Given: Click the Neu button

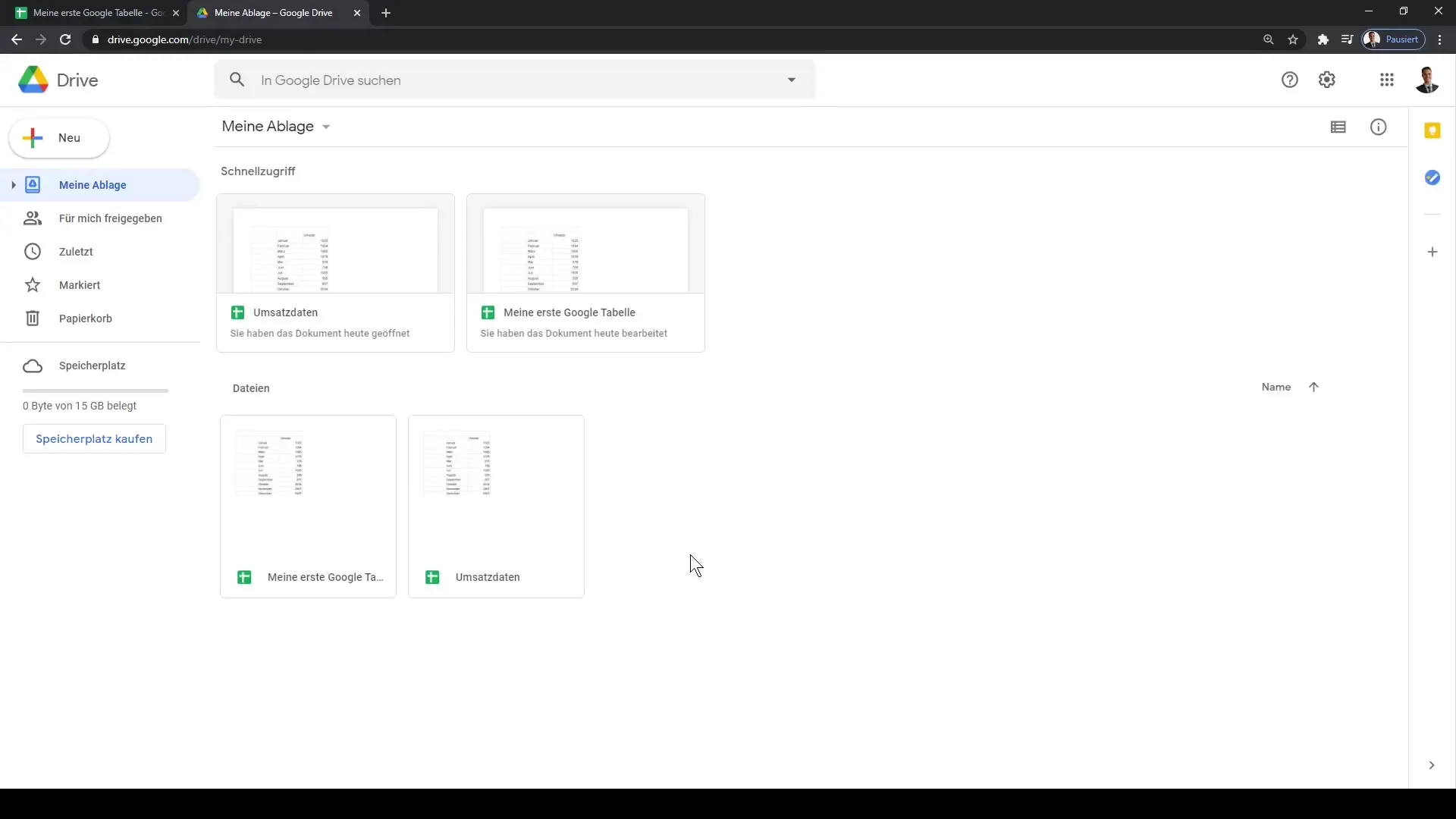Looking at the screenshot, I should [x=59, y=138].
